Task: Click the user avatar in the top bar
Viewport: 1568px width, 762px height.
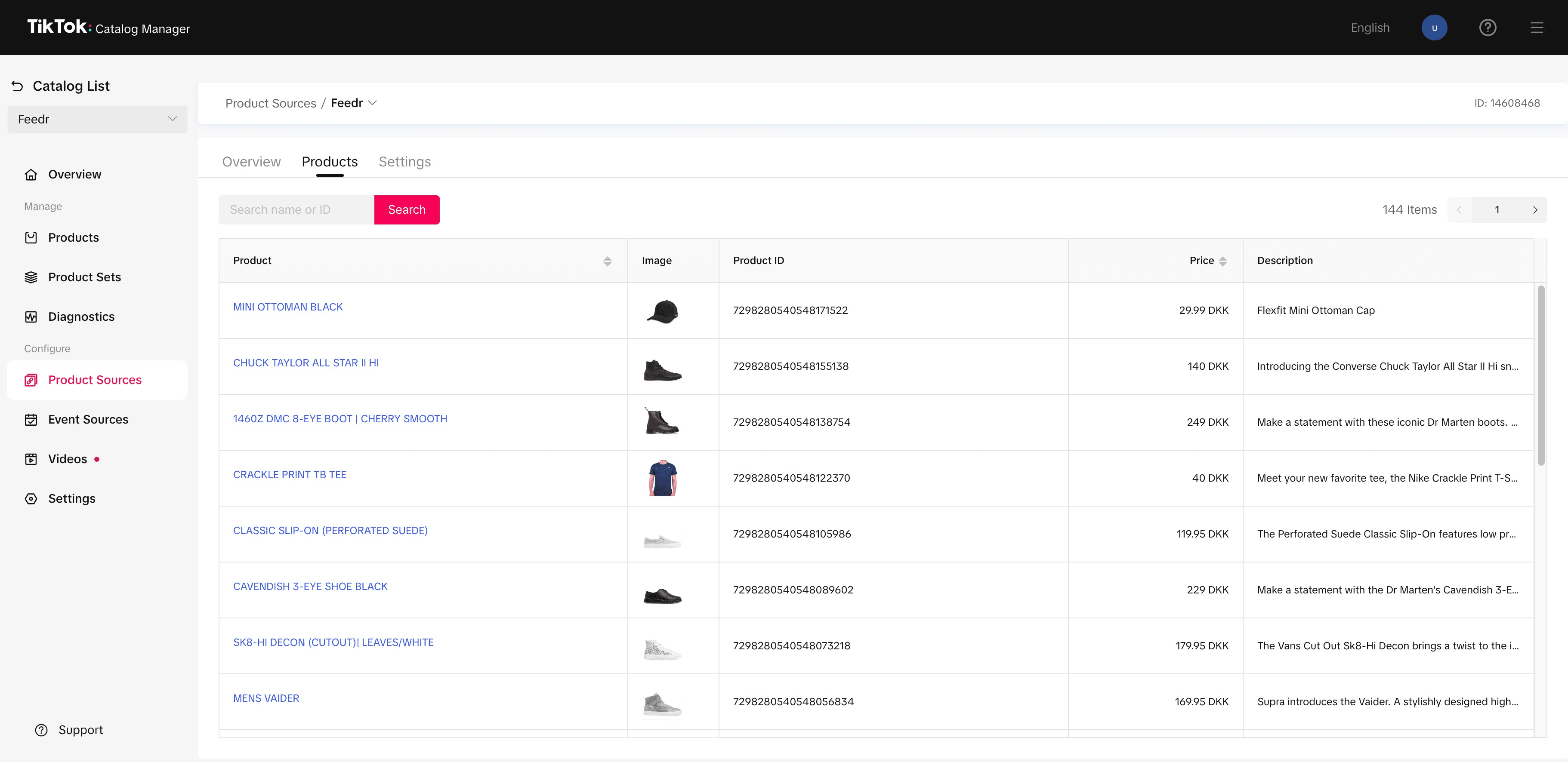Action: (1435, 28)
